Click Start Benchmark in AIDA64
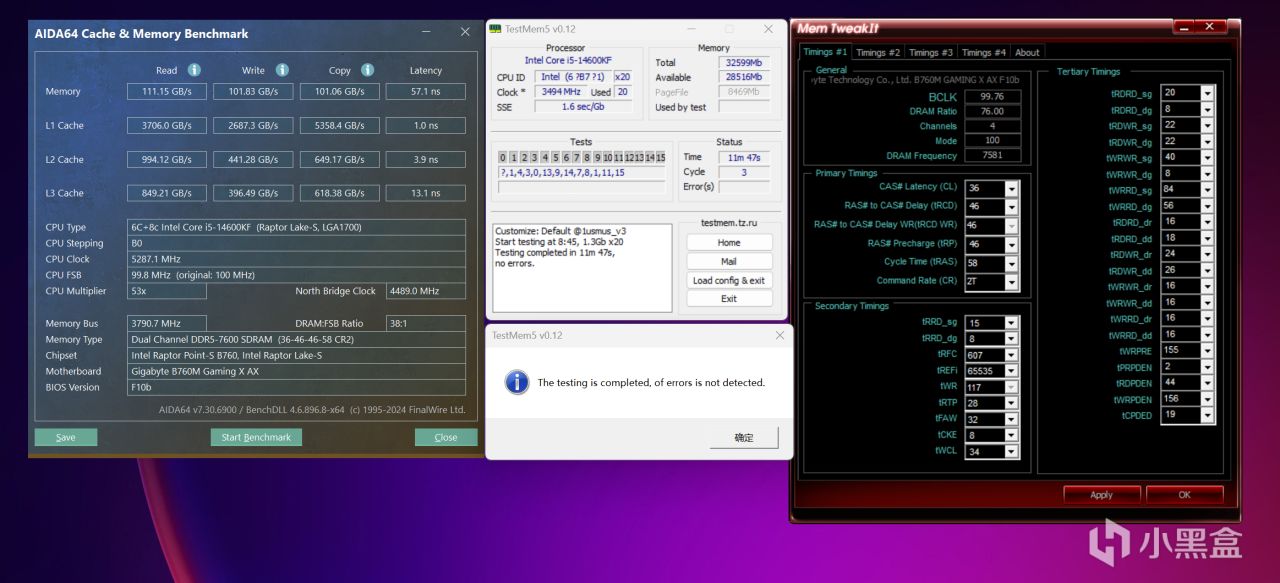 click(x=256, y=437)
